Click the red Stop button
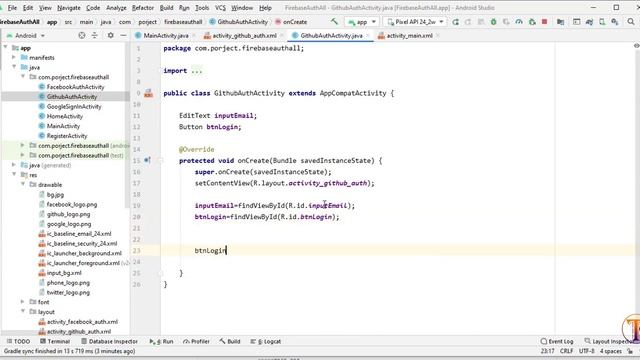This screenshot has width=640, height=360. (544, 22)
